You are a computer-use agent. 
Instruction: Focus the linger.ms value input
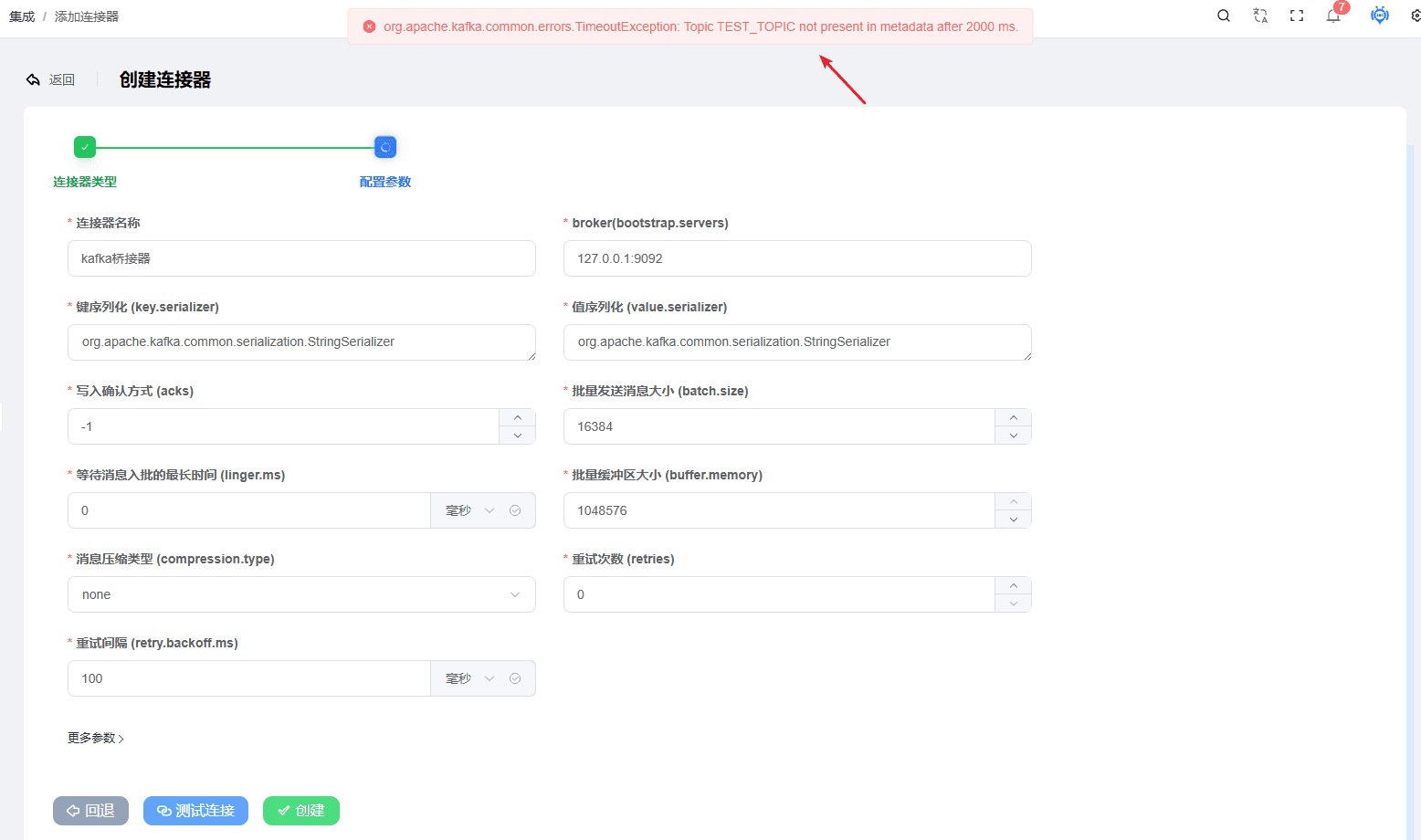pos(249,510)
